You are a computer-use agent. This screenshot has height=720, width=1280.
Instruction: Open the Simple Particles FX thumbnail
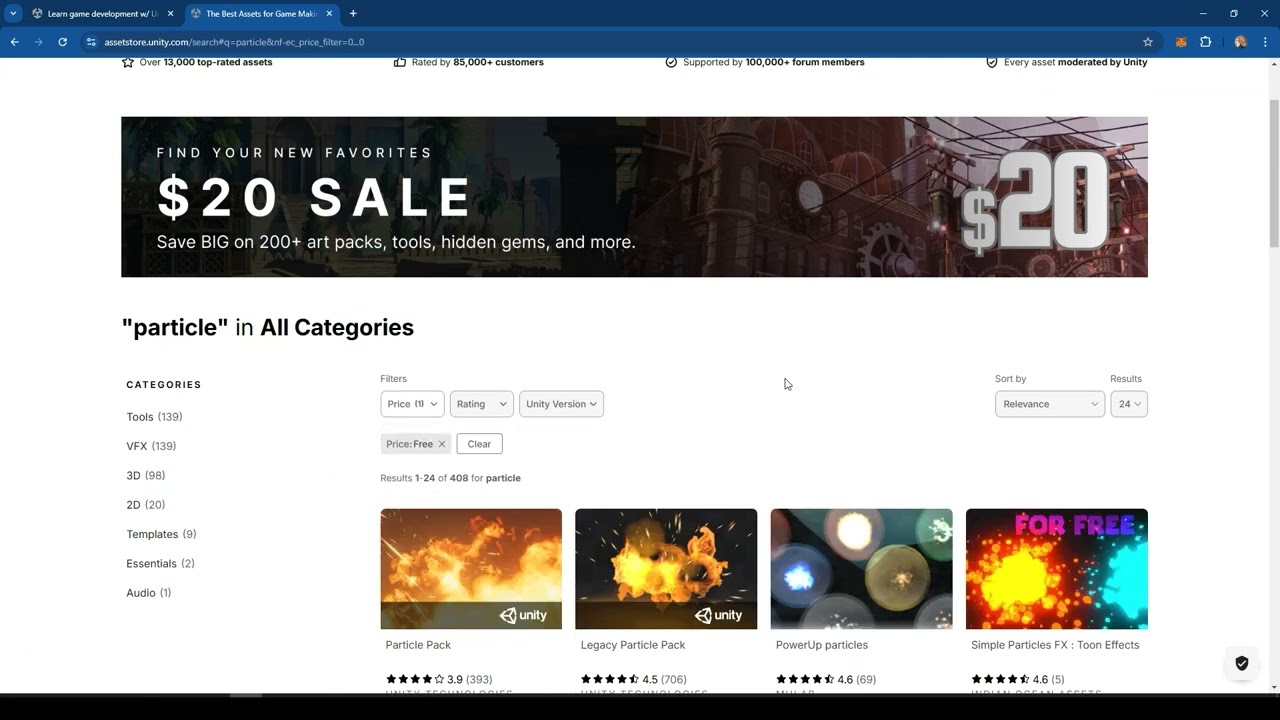click(1057, 569)
